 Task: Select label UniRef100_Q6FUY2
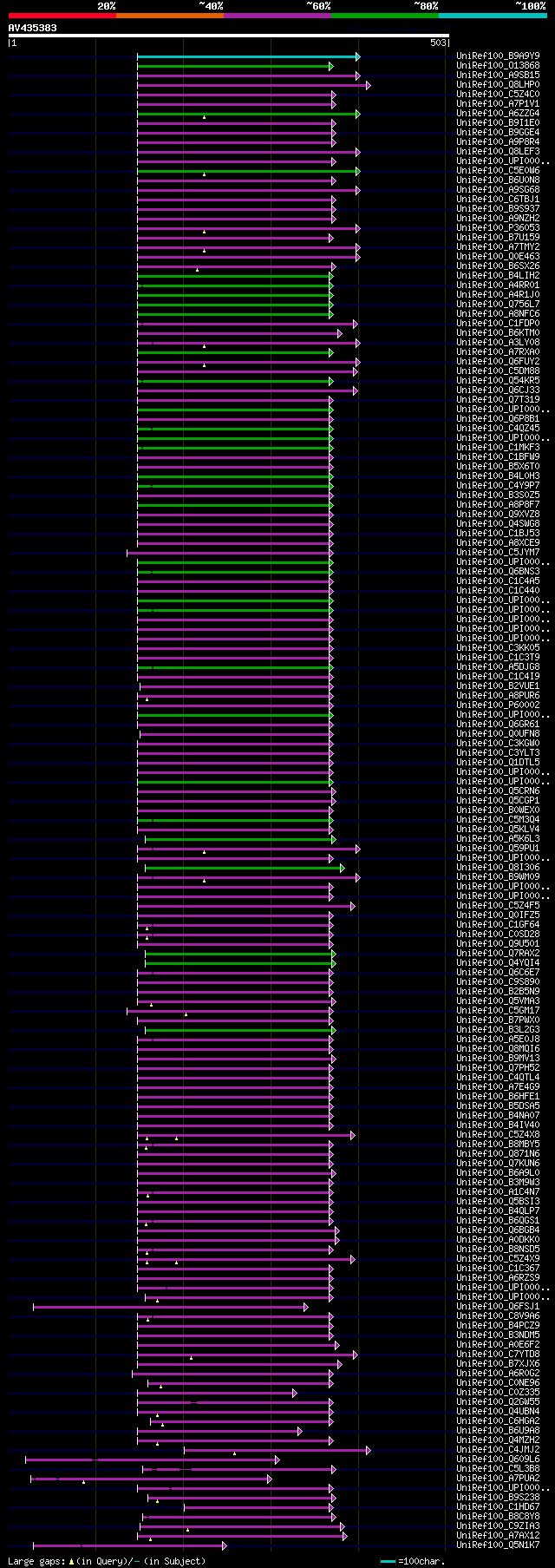tap(498, 362)
